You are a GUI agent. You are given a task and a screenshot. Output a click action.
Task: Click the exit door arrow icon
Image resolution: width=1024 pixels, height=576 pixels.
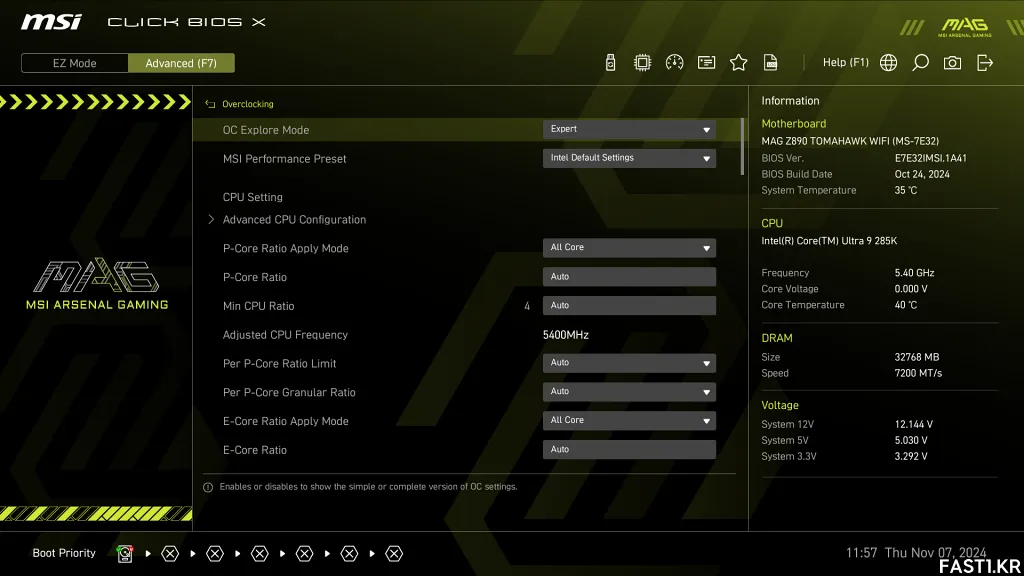pyautogui.click(x=985, y=63)
